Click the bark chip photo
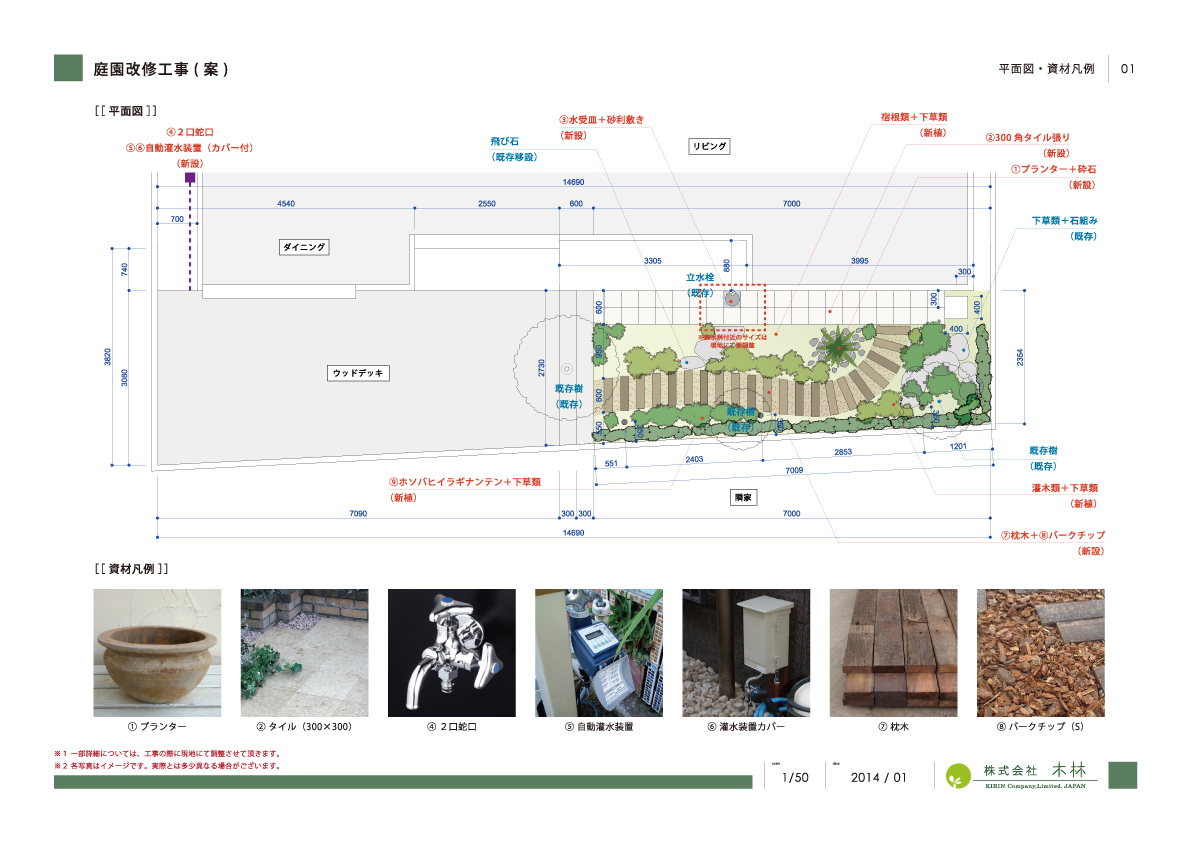 [x=1041, y=653]
